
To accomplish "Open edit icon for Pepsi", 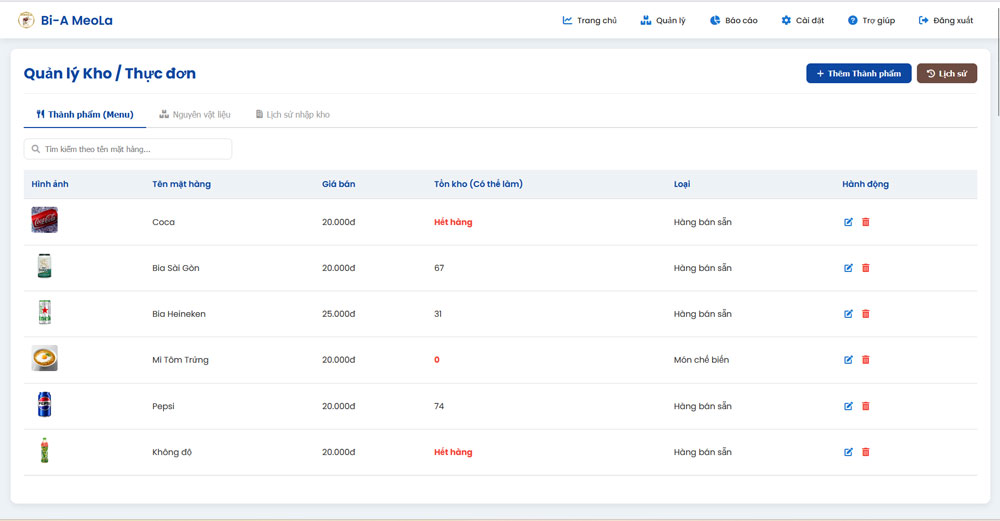I will pyautogui.click(x=848, y=406).
